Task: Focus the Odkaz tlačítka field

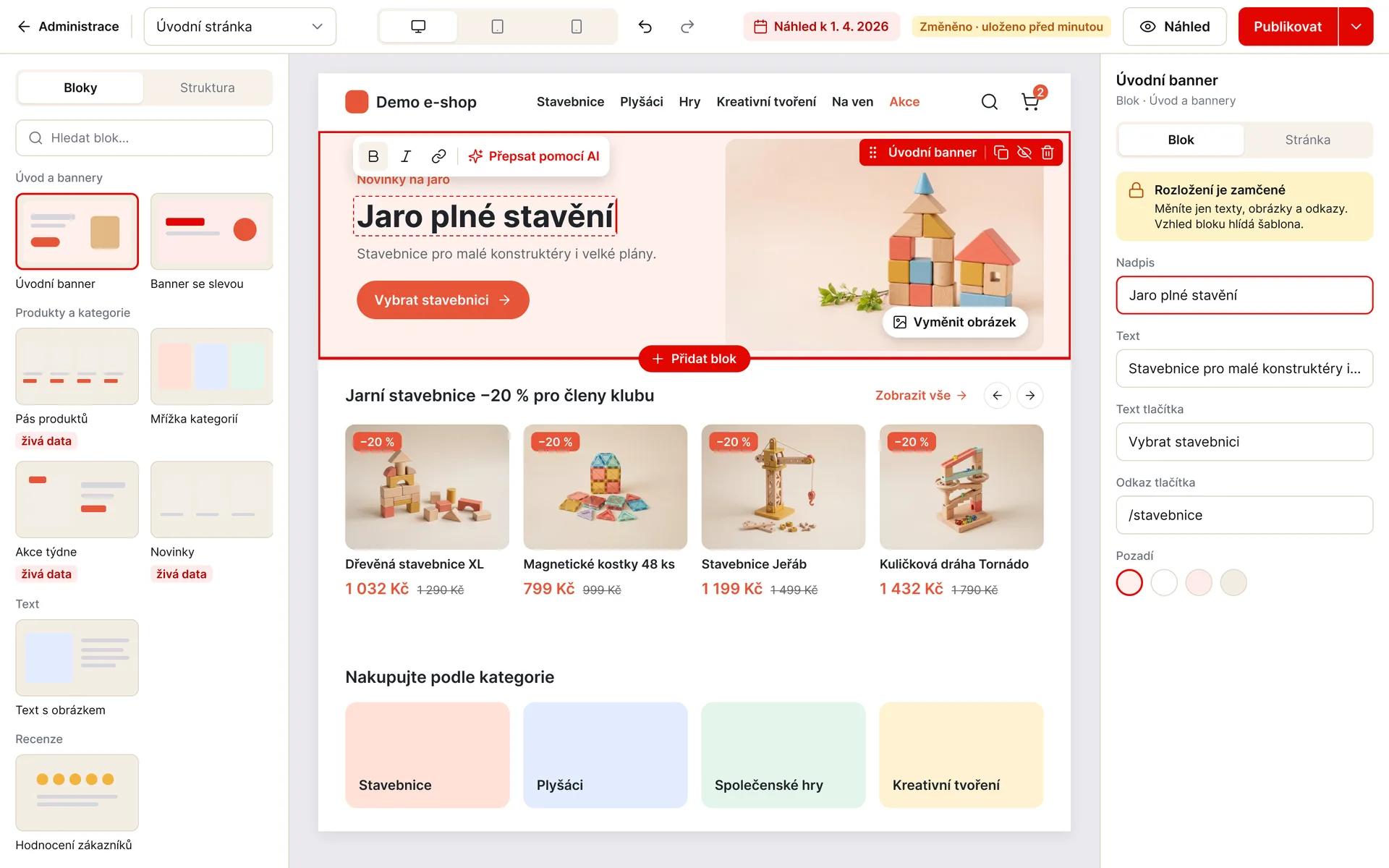Action: (1244, 515)
